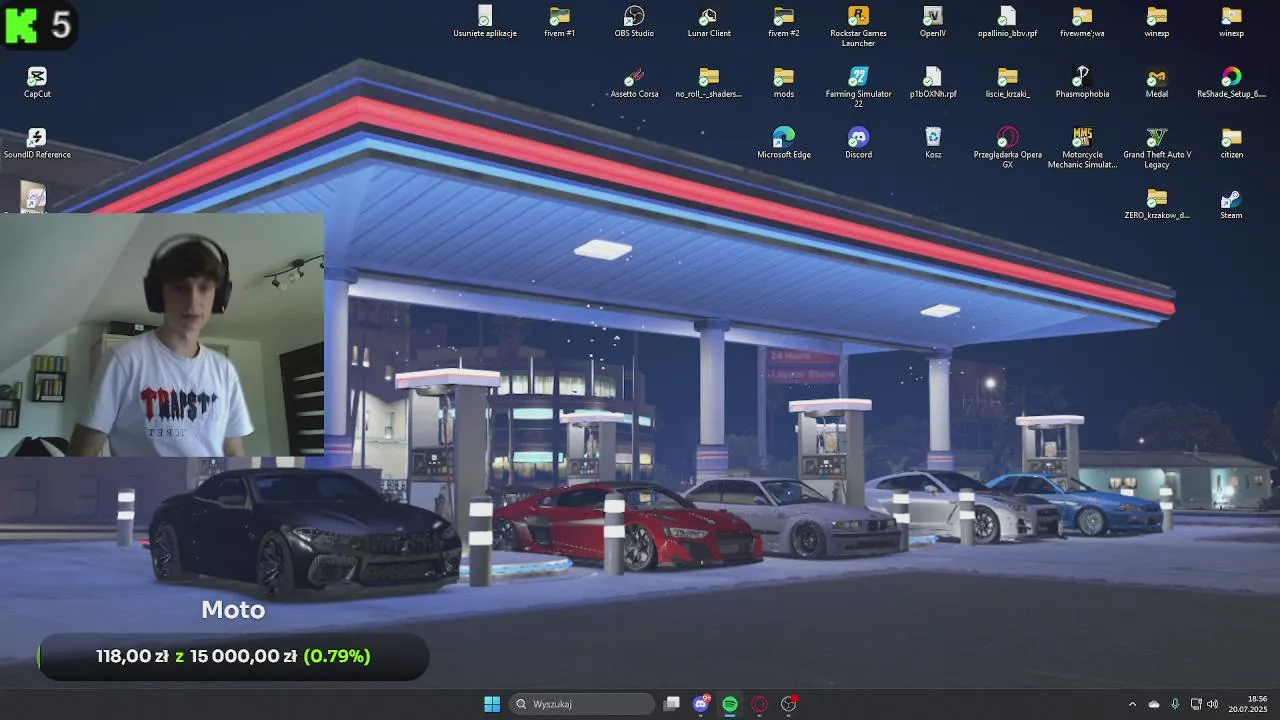Image resolution: width=1280 pixels, height=720 pixels.
Task: Open Task View on the taskbar
Action: 672,704
